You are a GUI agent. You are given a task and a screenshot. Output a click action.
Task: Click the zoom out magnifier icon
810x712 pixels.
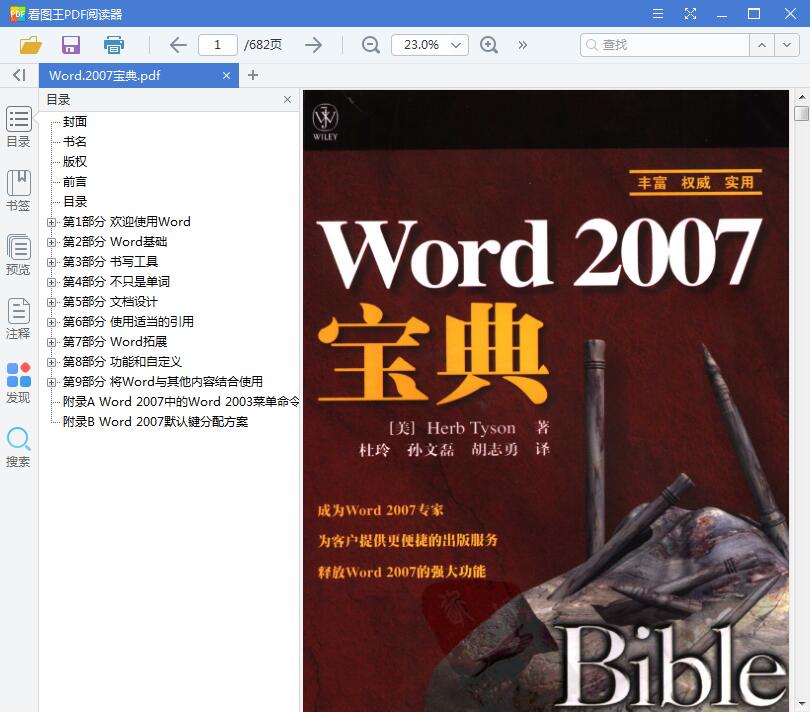(370, 45)
